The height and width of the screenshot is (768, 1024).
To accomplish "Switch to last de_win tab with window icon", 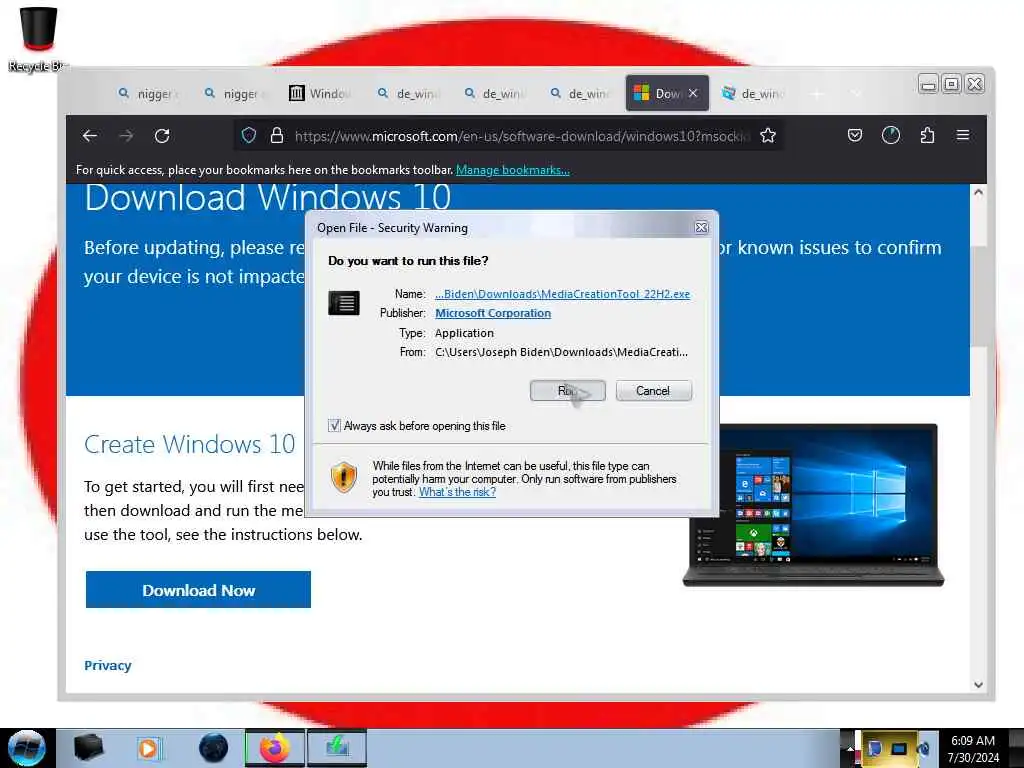I will tap(753, 93).
